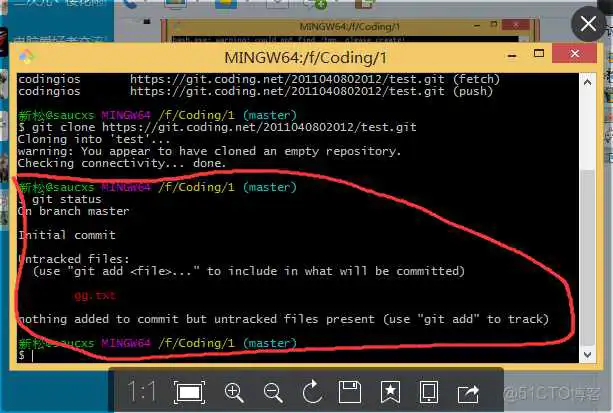Click the fit-to-screen icon
Viewport: 613px width, 413px height.
187,391
